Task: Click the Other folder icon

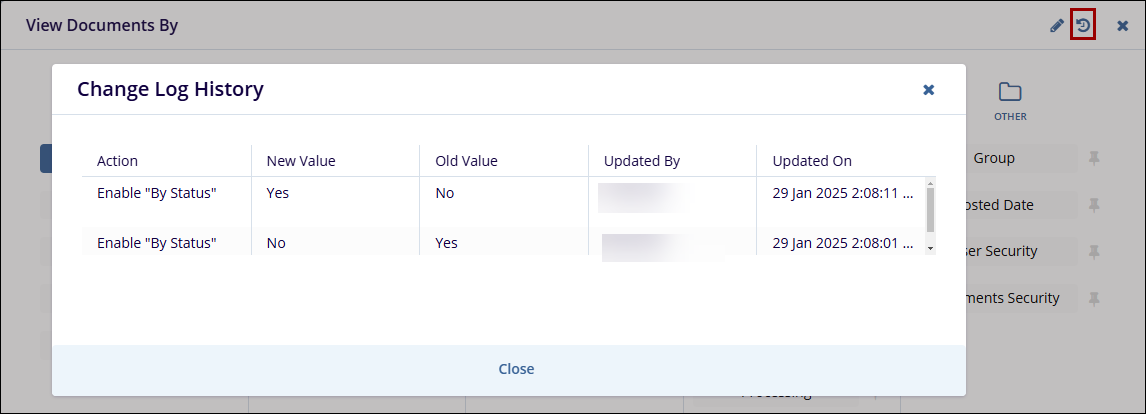Action: coord(1010,93)
